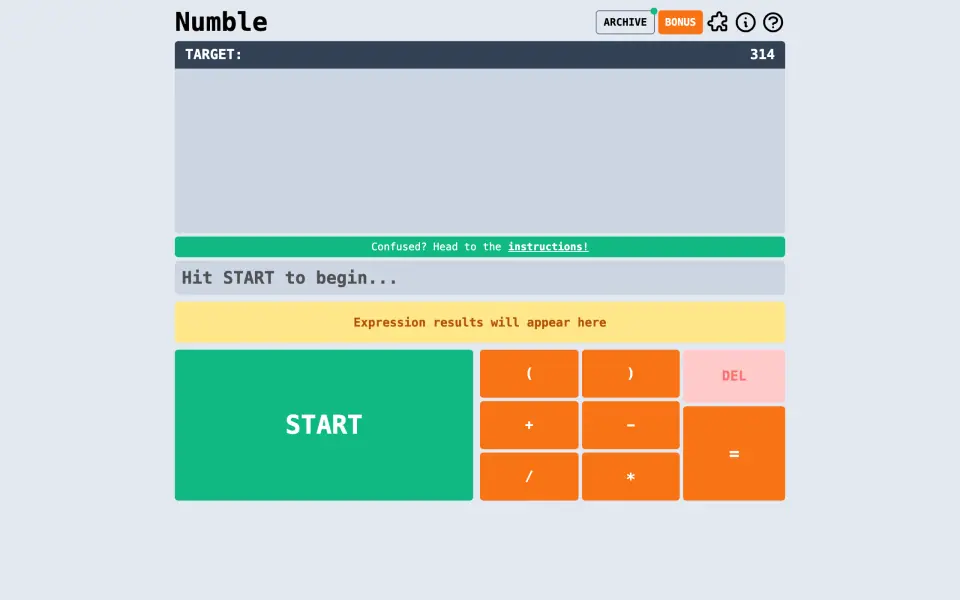
Task: Open the puzzle piece icon
Action: click(718, 23)
